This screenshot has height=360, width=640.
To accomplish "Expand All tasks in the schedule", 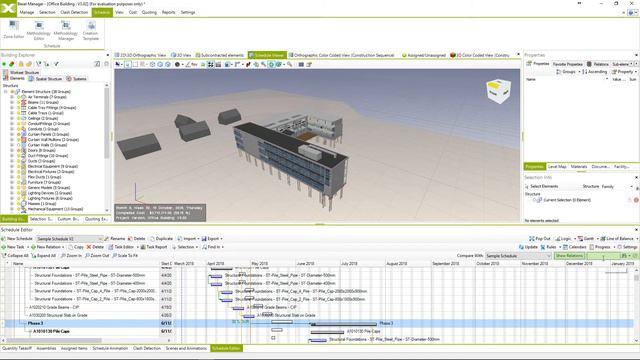I will point(44,256).
